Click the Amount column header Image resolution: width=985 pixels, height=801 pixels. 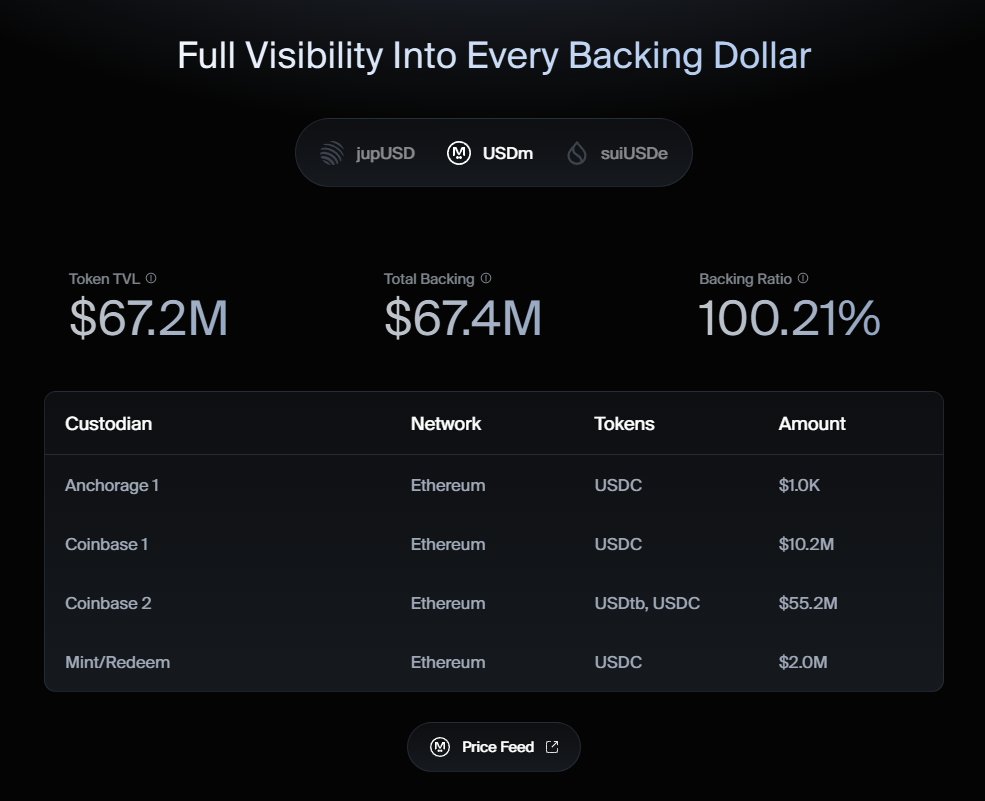click(812, 423)
